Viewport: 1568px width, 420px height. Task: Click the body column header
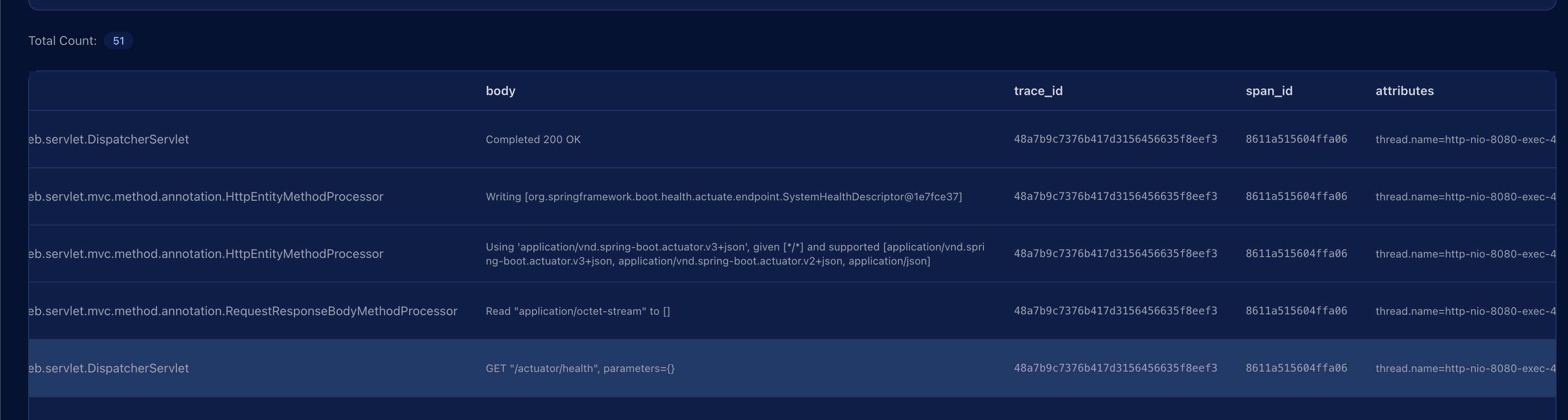(501, 91)
